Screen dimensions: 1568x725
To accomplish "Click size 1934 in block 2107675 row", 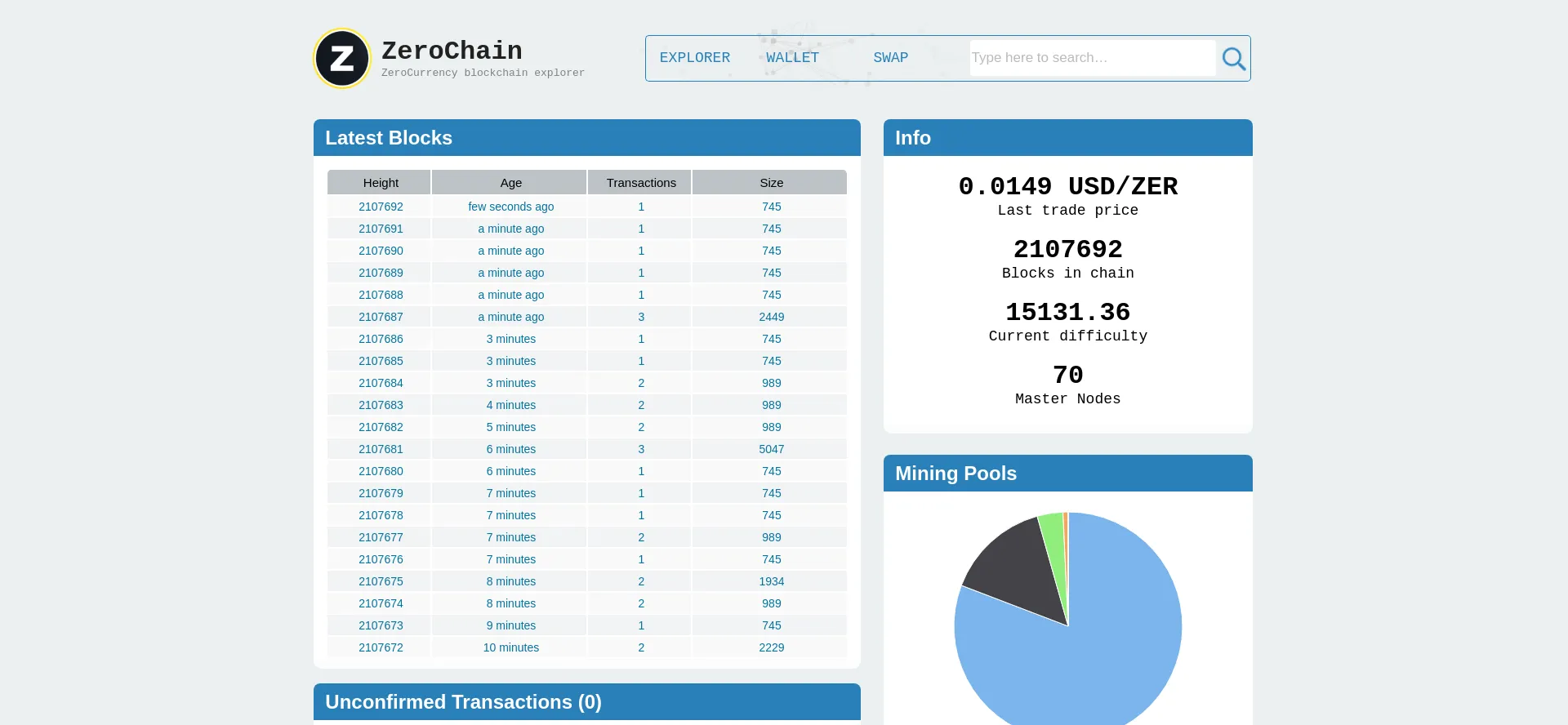I will 772,581.
